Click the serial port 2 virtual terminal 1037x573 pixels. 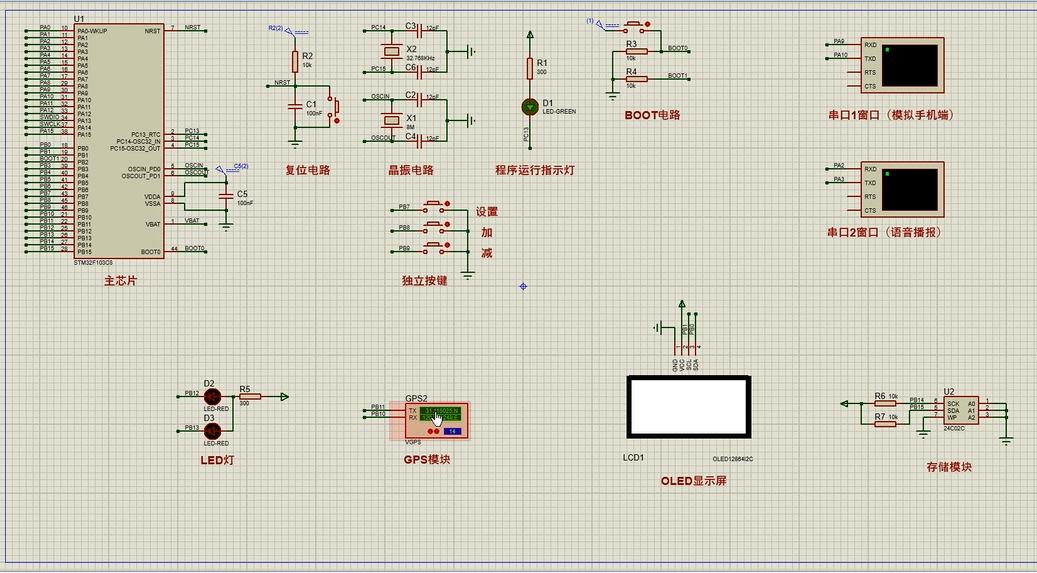[x=903, y=189]
